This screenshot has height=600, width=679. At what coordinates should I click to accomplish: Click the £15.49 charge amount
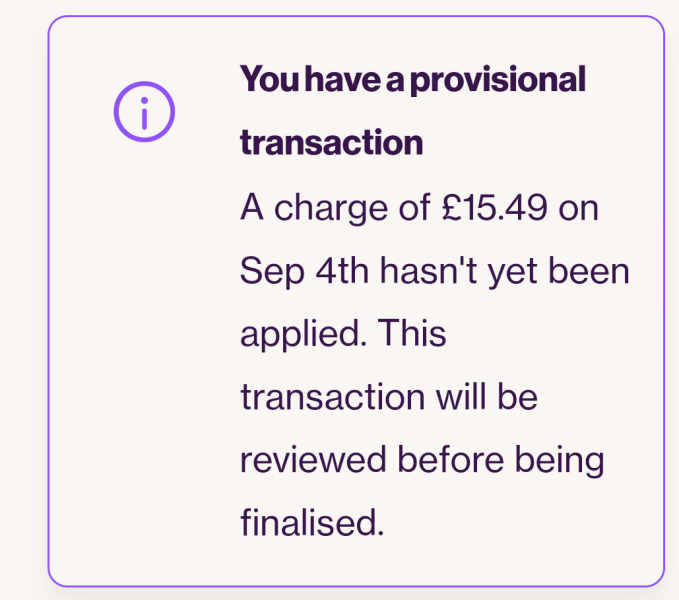point(495,207)
